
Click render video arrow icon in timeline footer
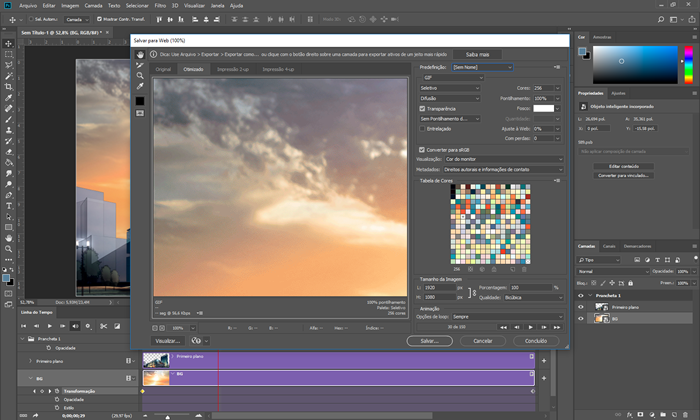[35, 415]
